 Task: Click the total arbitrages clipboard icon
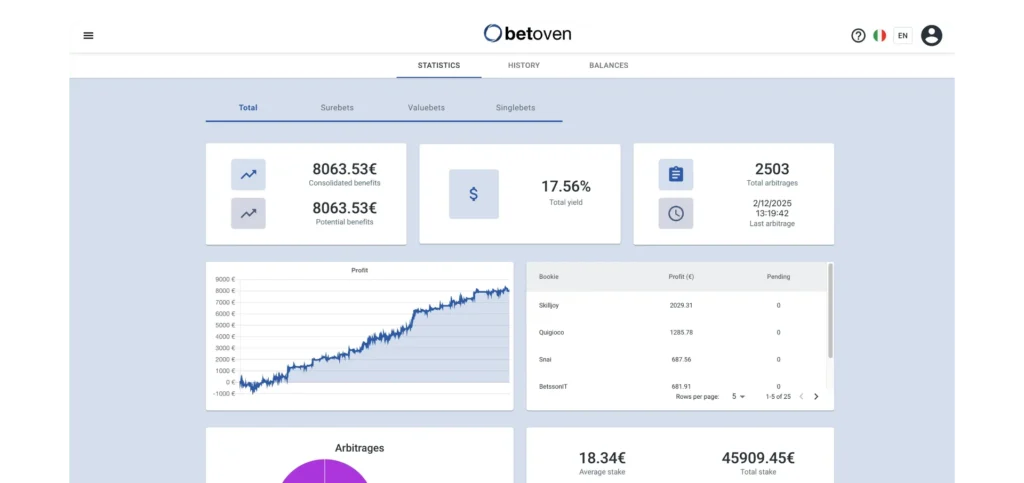675,174
